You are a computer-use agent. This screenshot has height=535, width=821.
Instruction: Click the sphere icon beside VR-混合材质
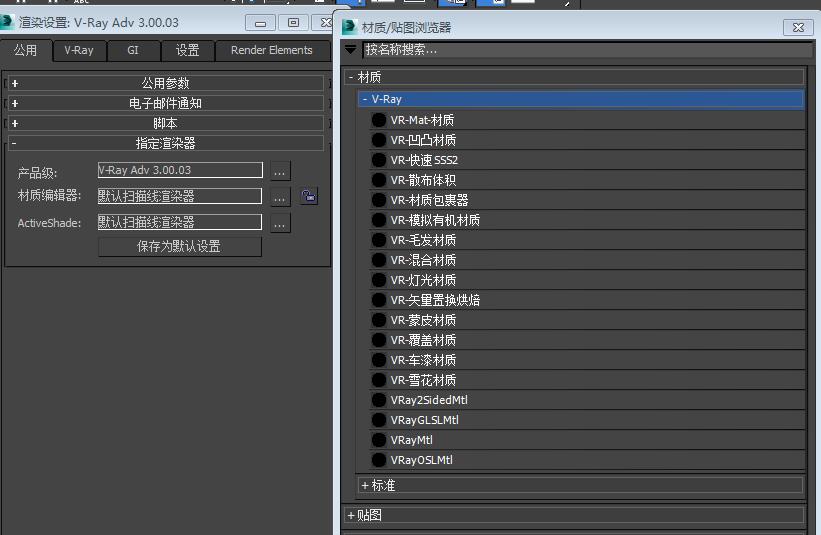379,260
